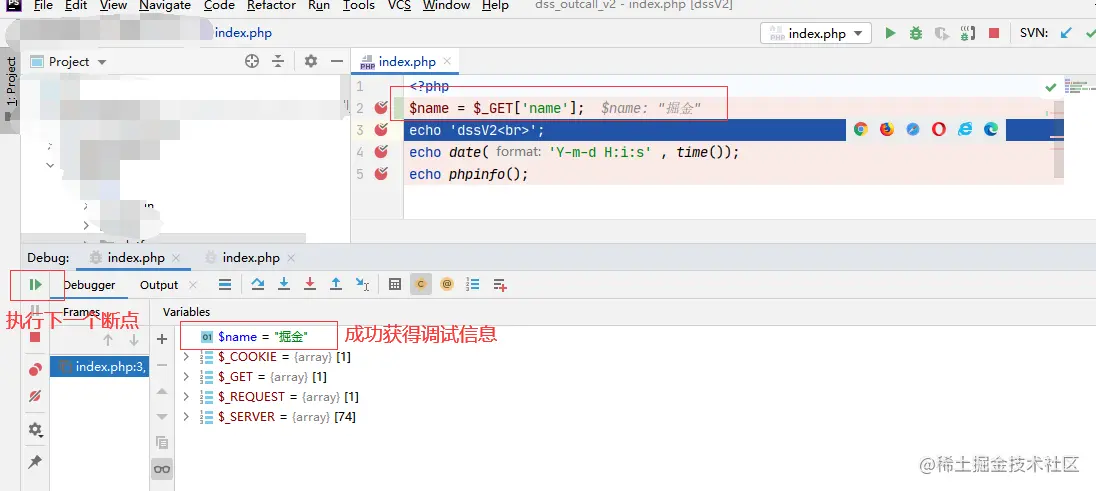Click the red Stop icon in top toolbar

(x=994, y=33)
